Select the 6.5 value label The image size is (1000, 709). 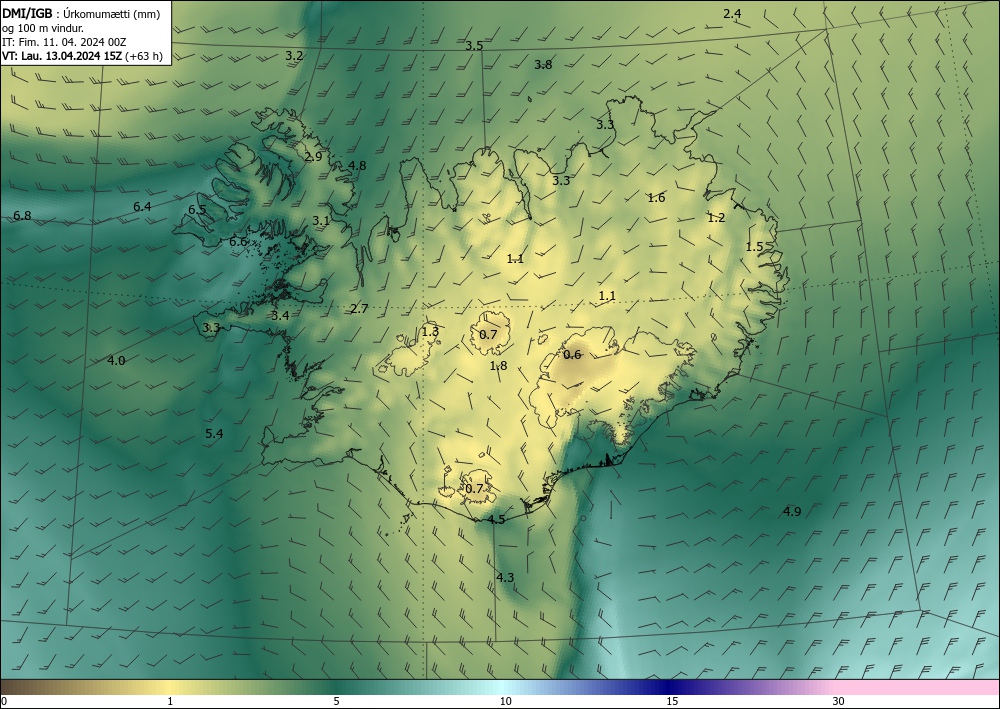[x=197, y=209]
